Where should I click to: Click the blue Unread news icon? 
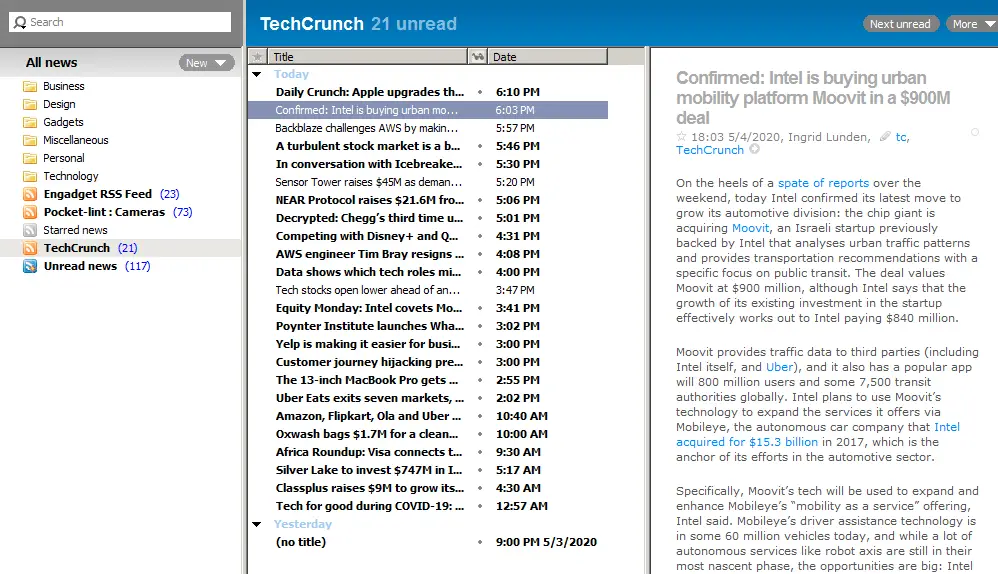30,266
